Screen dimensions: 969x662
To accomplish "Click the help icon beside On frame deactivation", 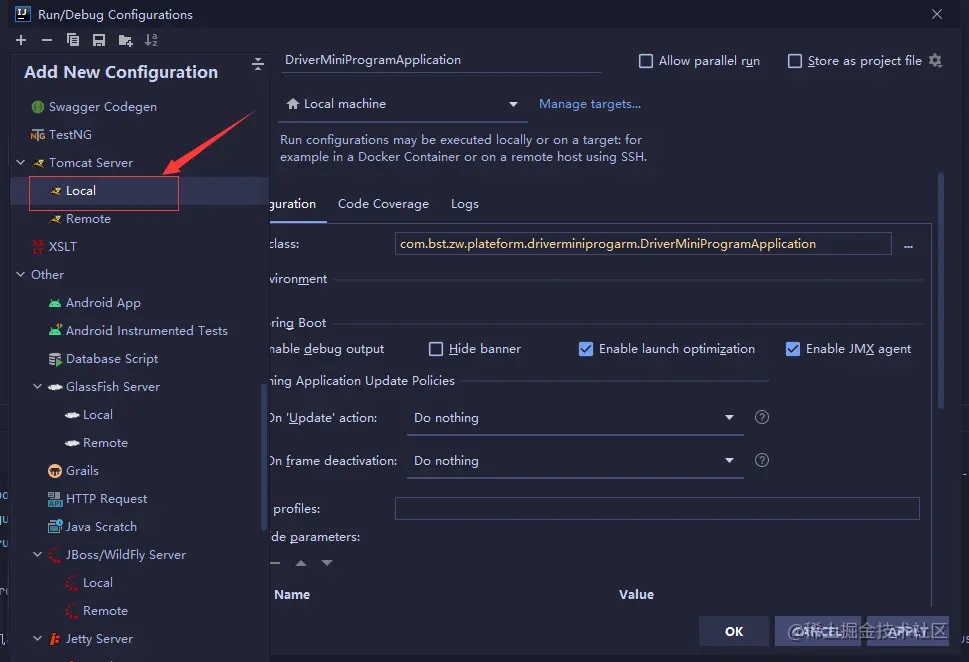I will (762, 460).
